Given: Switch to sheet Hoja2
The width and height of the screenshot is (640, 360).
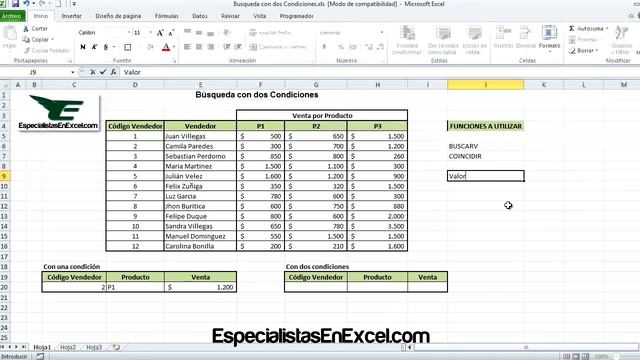Looking at the screenshot, I should pyautogui.click(x=68, y=347).
